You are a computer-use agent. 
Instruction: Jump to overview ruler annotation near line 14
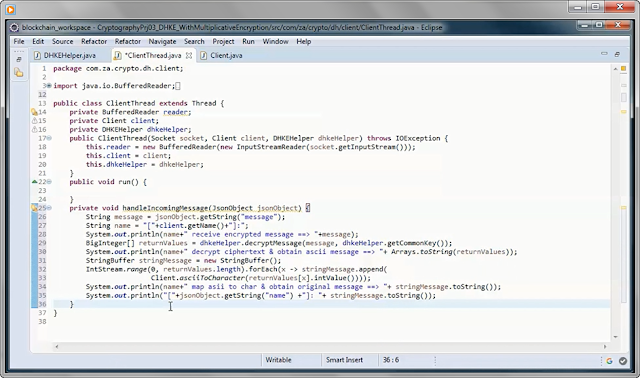(x=624, y=111)
